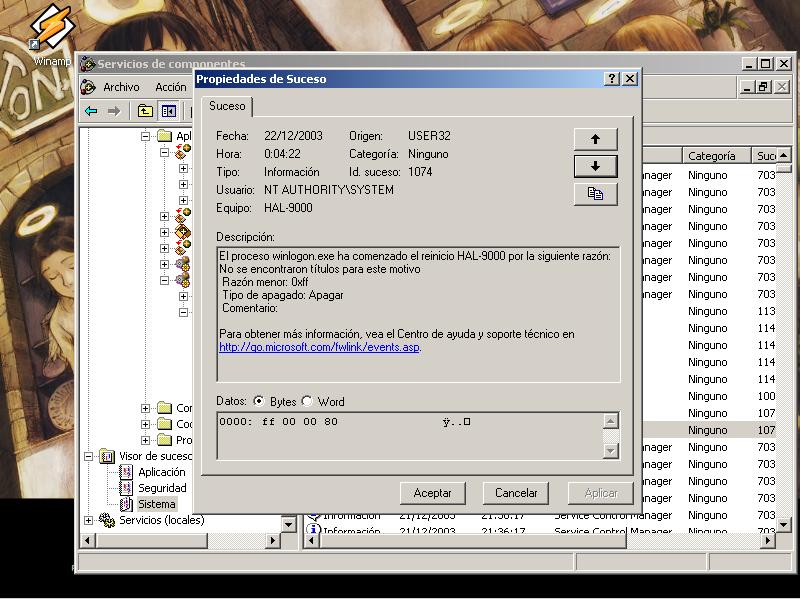
Task: Go to previous event with up arrow
Action: (595, 139)
